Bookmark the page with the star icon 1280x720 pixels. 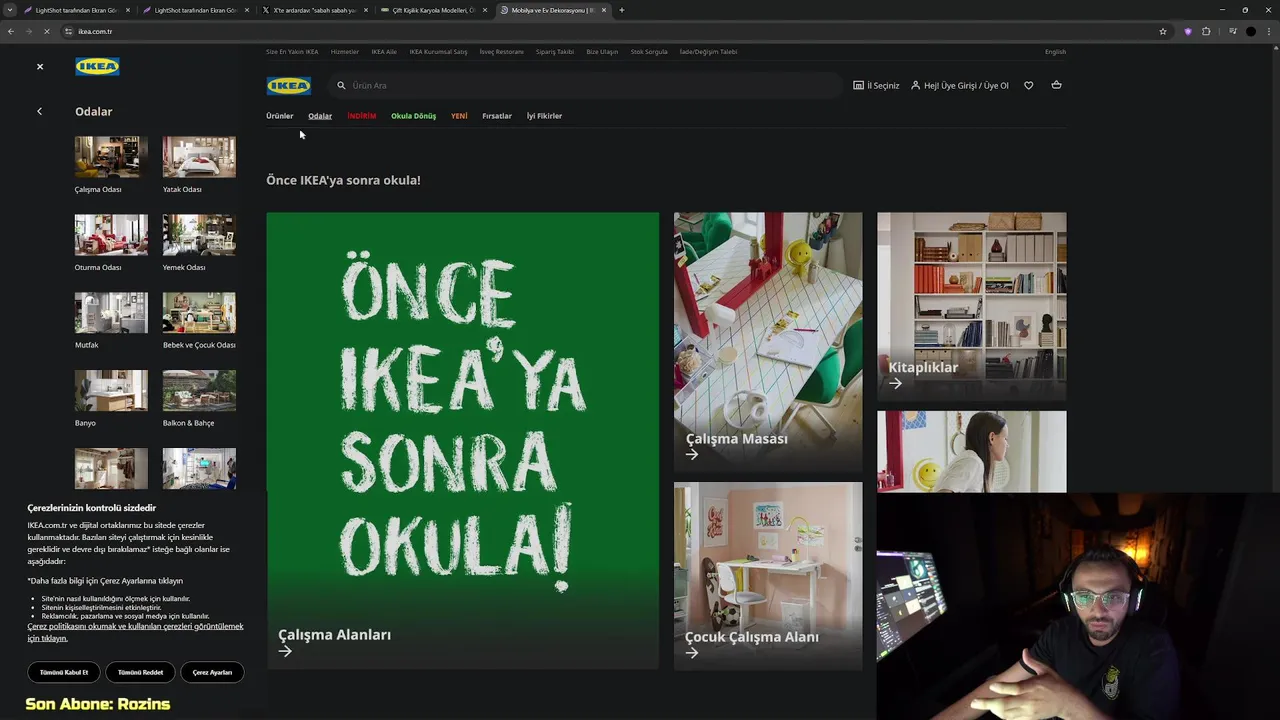click(1163, 31)
